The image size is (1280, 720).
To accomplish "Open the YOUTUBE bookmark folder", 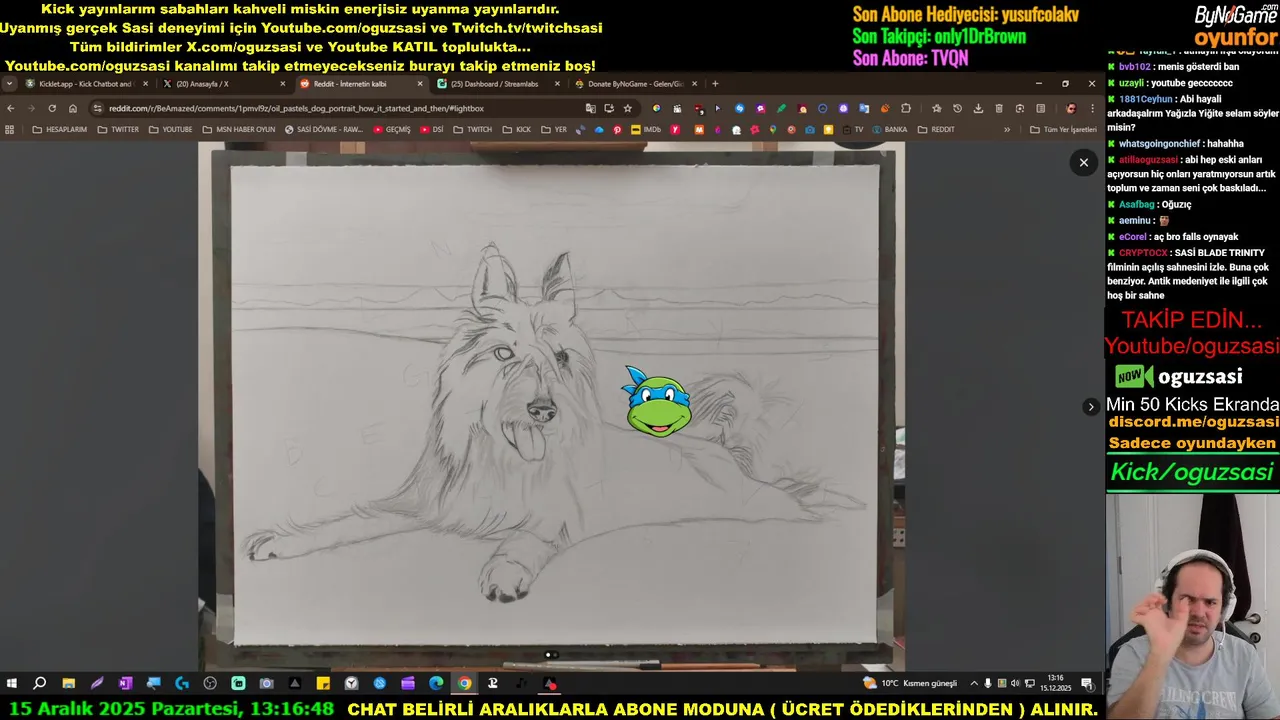I will point(170,129).
